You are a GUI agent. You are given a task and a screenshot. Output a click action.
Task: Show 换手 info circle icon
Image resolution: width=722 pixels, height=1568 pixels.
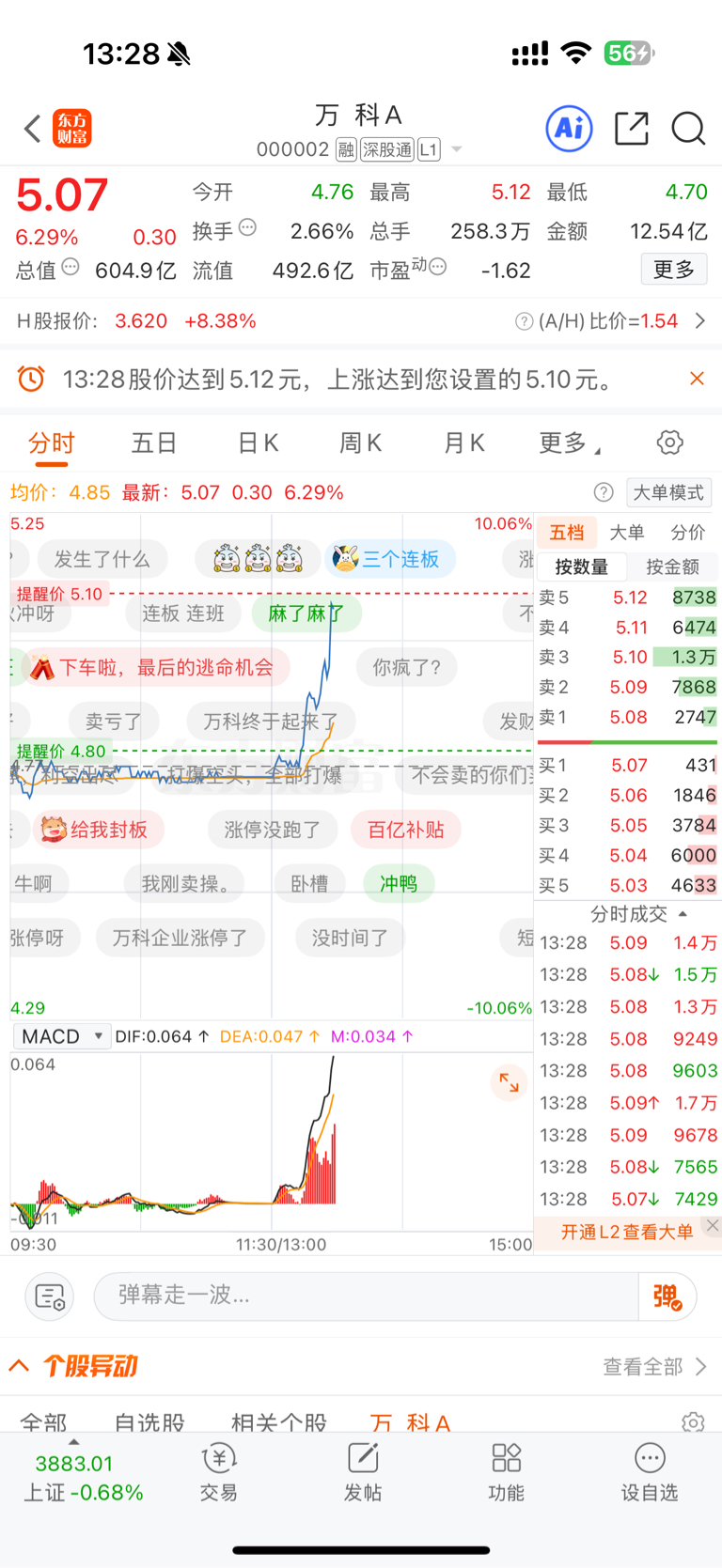(x=247, y=227)
